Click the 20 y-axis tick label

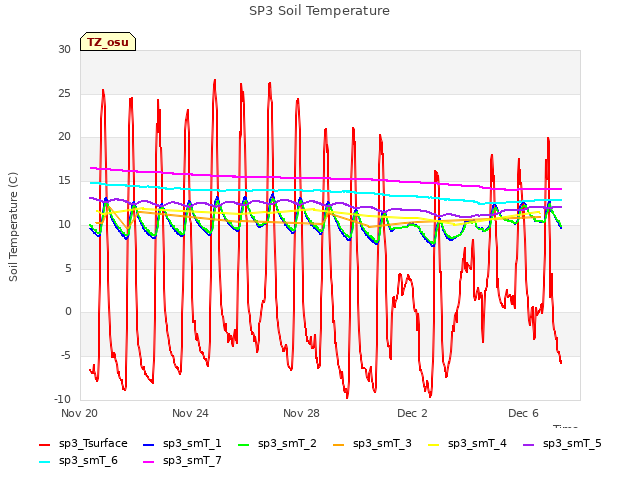click(x=64, y=137)
